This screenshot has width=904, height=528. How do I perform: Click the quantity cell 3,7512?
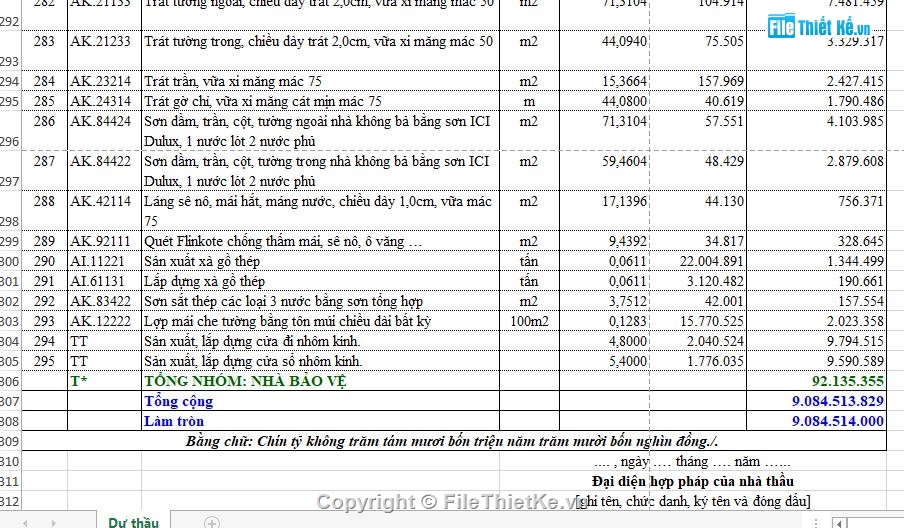tap(604, 301)
